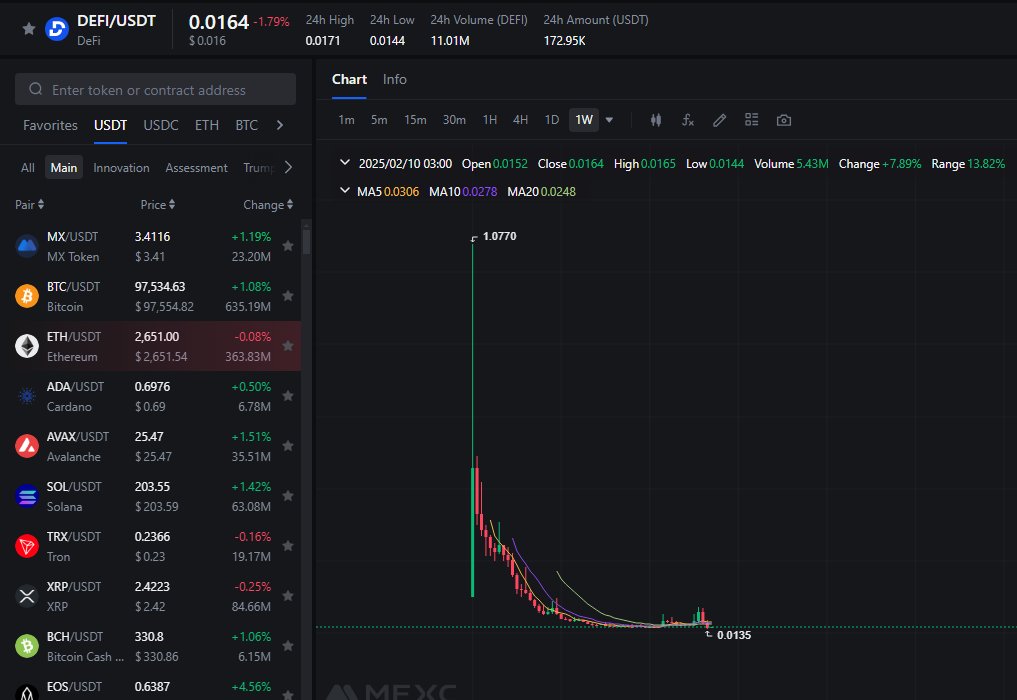
Task: Click the Cardano logo icon
Action: pyautogui.click(x=27, y=396)
